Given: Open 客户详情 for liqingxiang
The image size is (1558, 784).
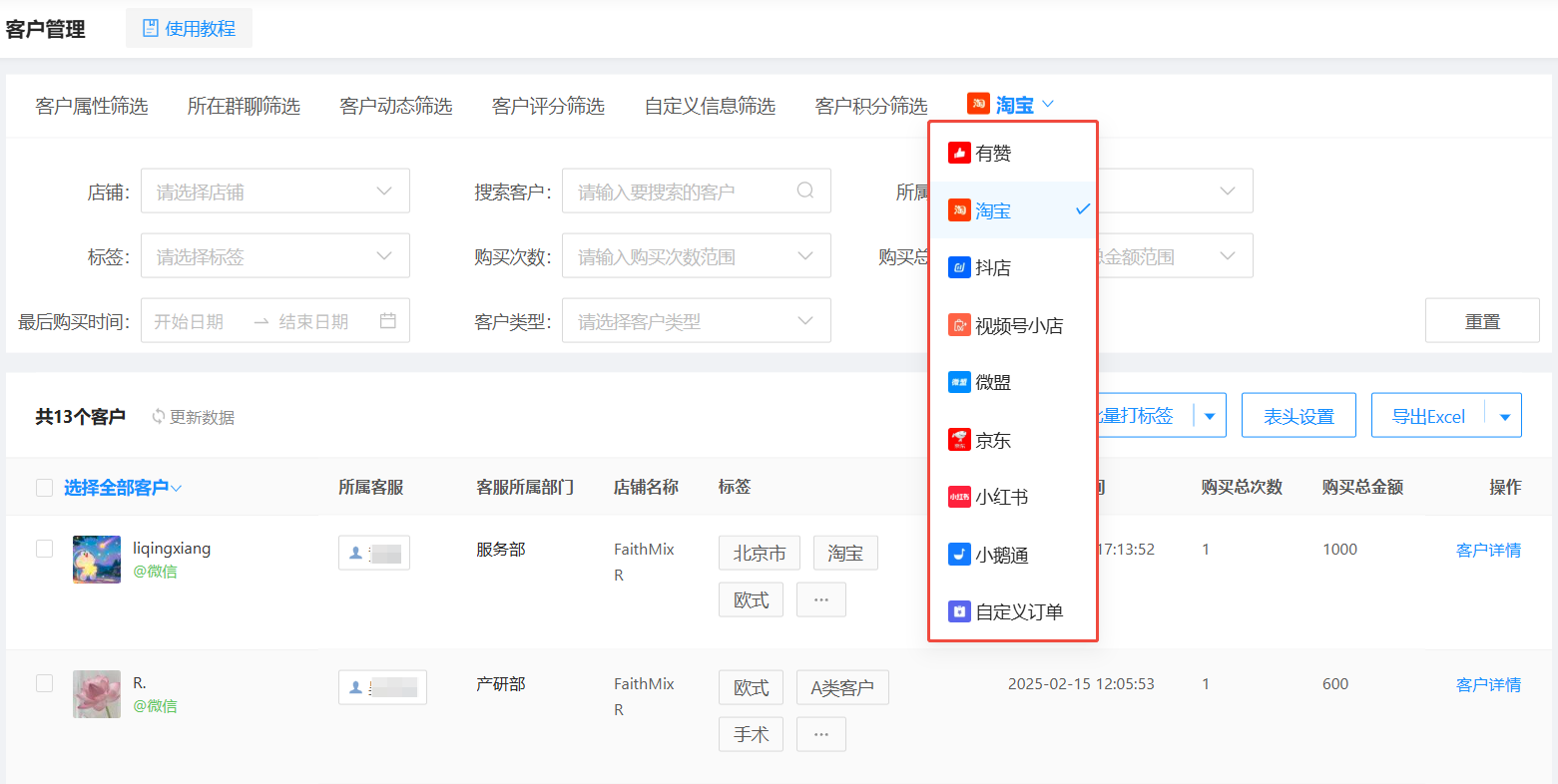Looking at the screenshot, I should tap(1488, 550).
